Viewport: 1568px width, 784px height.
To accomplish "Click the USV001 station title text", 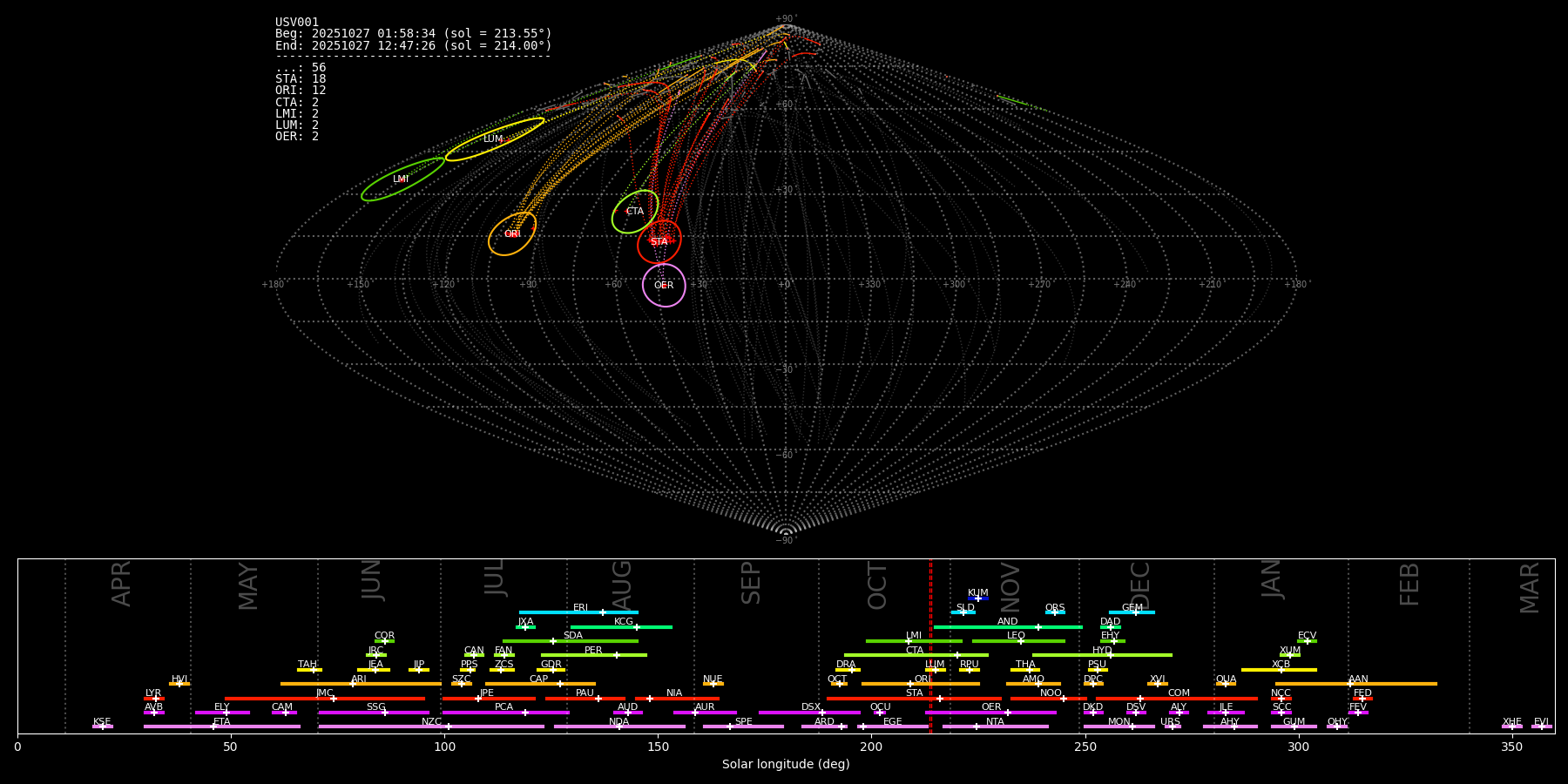I will pyautogui.click(x=297, y=23).
